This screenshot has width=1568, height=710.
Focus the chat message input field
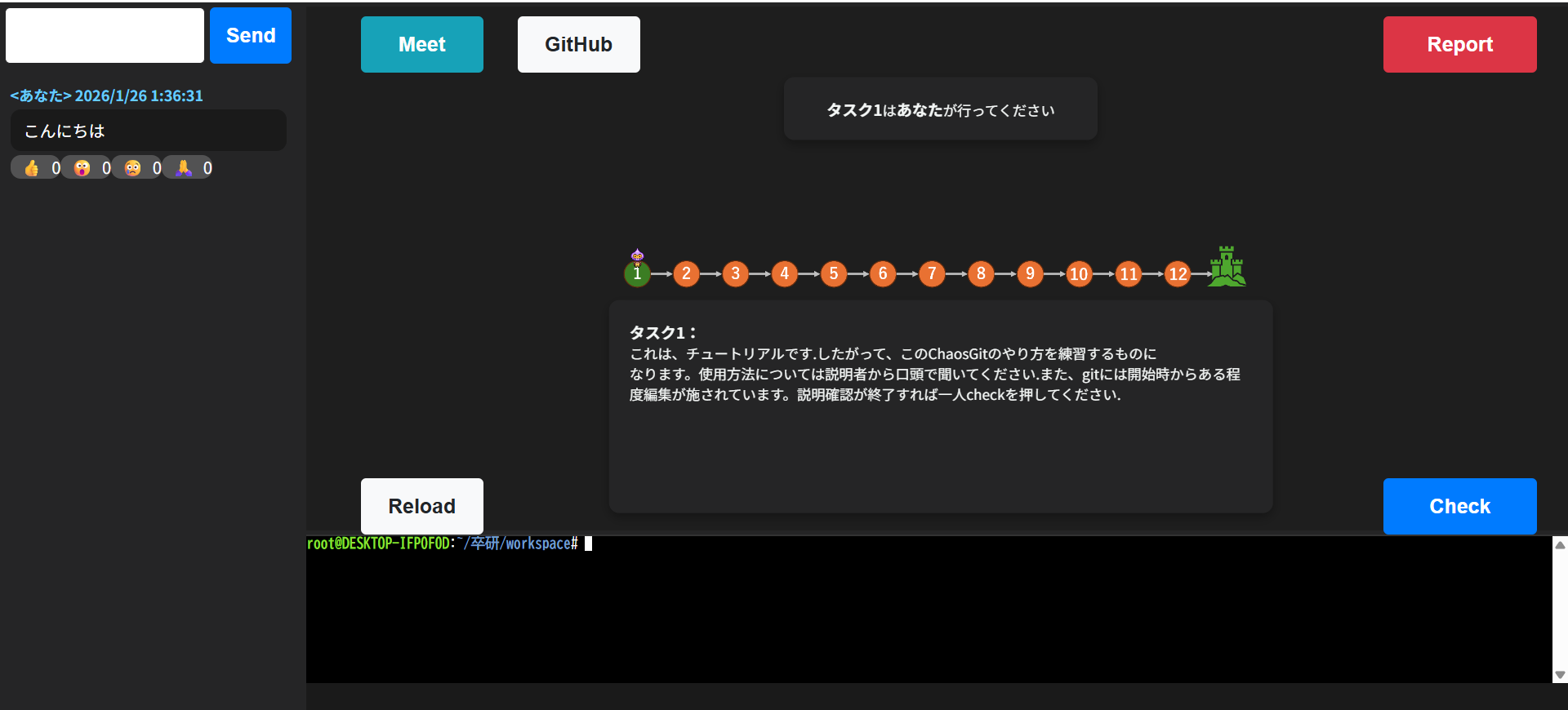click(x=105, y=35)
